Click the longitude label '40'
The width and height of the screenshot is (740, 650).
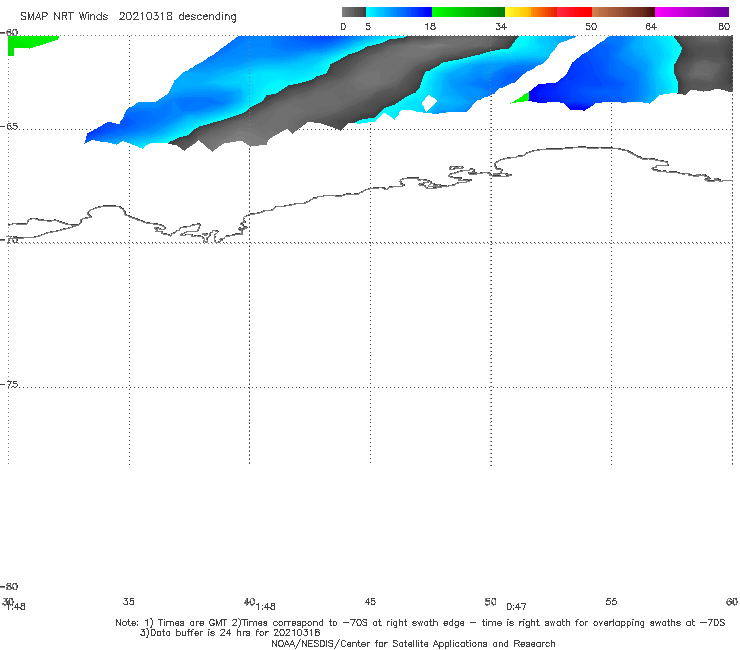pyautogui.click(x=249, y=602)
